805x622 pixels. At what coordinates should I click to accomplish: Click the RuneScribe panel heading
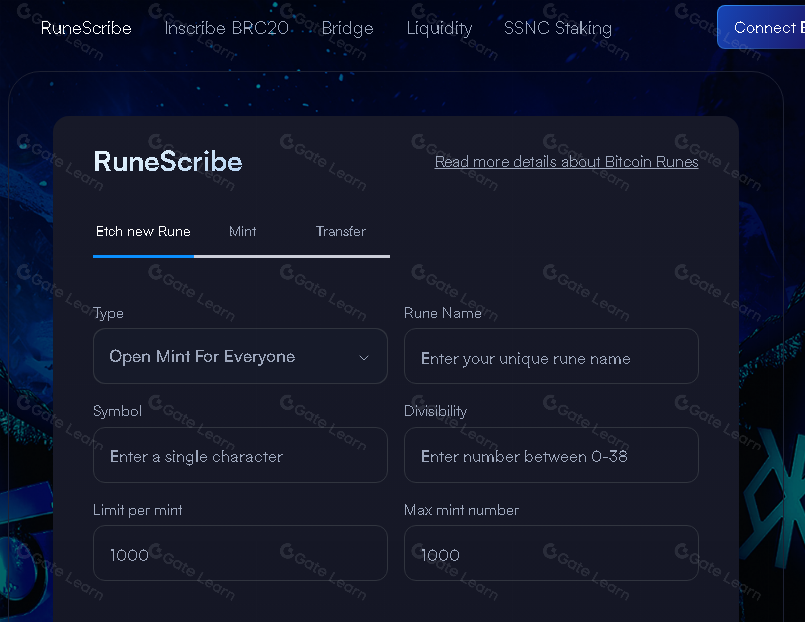coord(168,161)
